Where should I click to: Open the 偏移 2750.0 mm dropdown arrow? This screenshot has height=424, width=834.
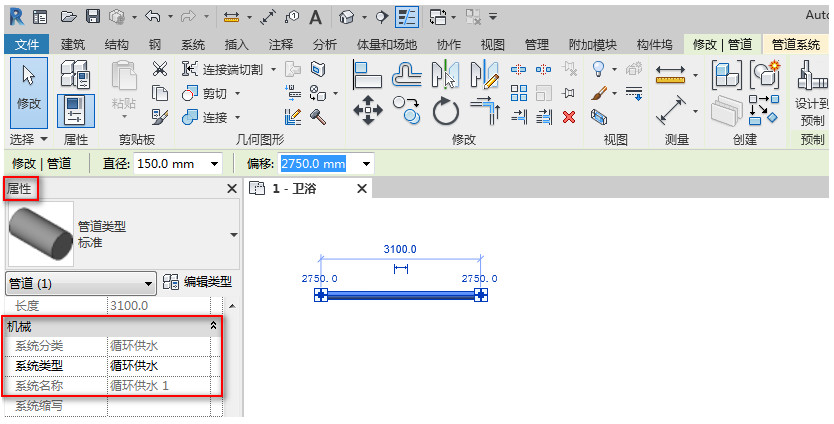(366, 164)
